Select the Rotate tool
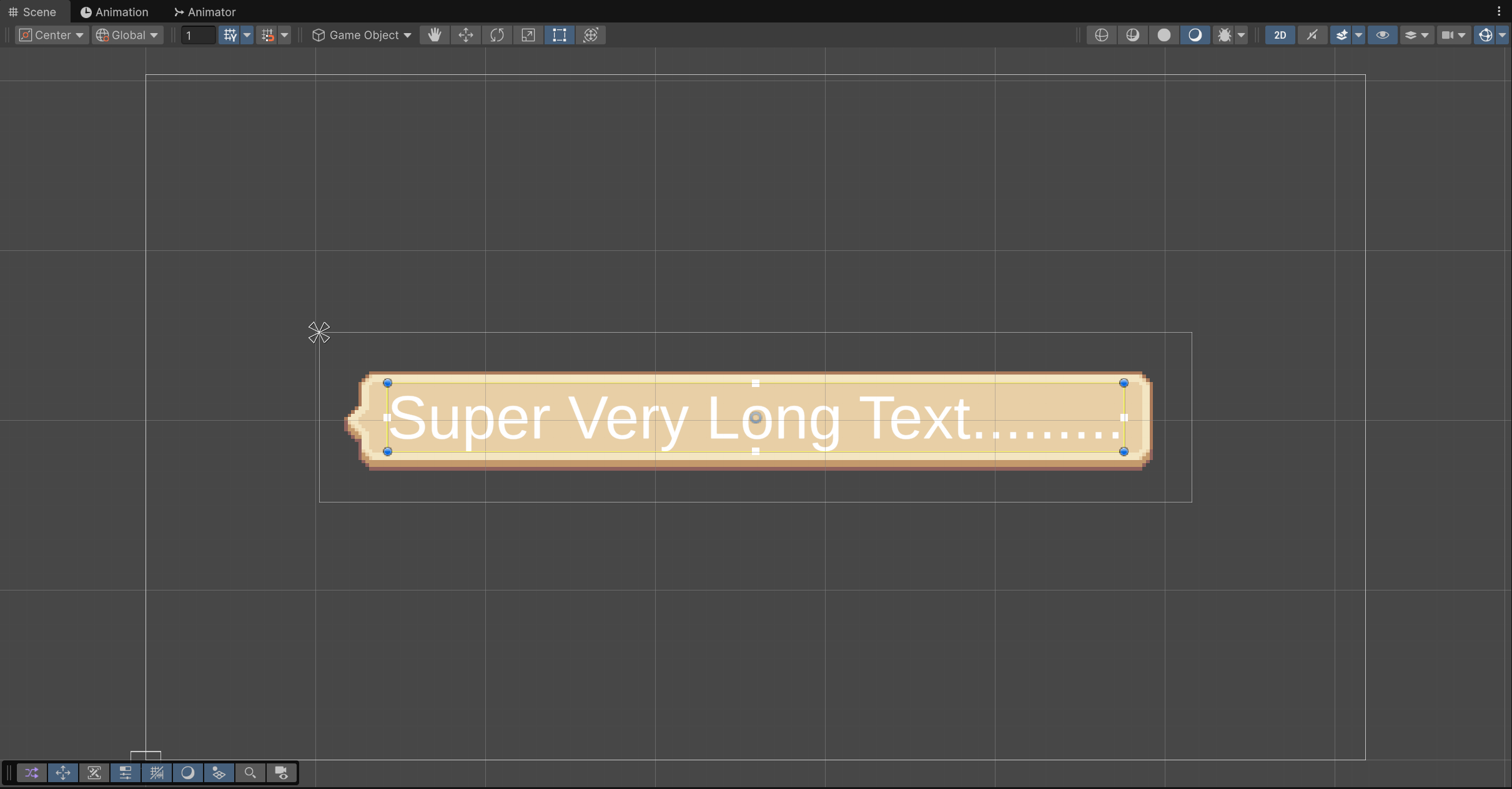This screenshot has width=1512, height=789. click(497, 35)
